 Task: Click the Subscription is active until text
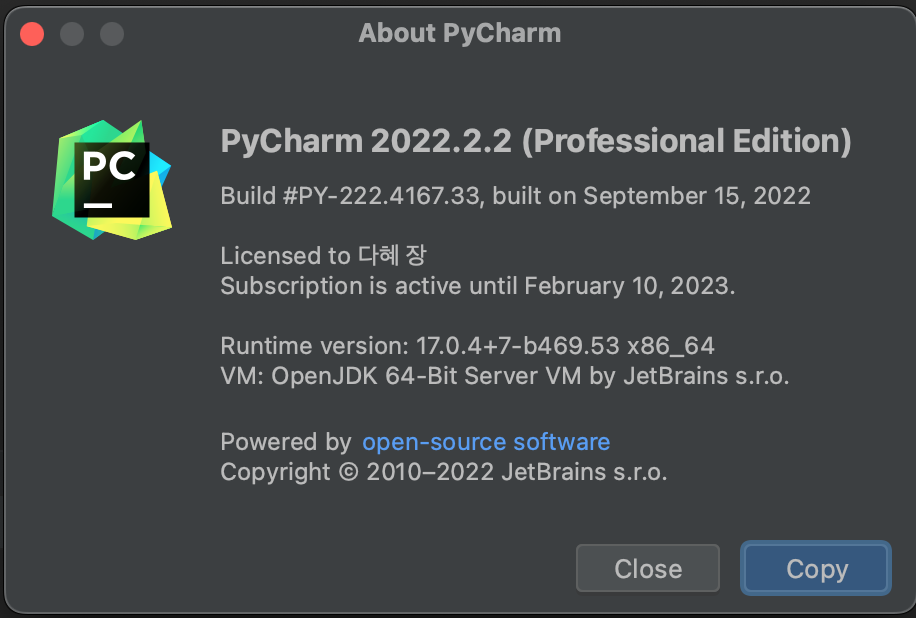coord(370,286)
